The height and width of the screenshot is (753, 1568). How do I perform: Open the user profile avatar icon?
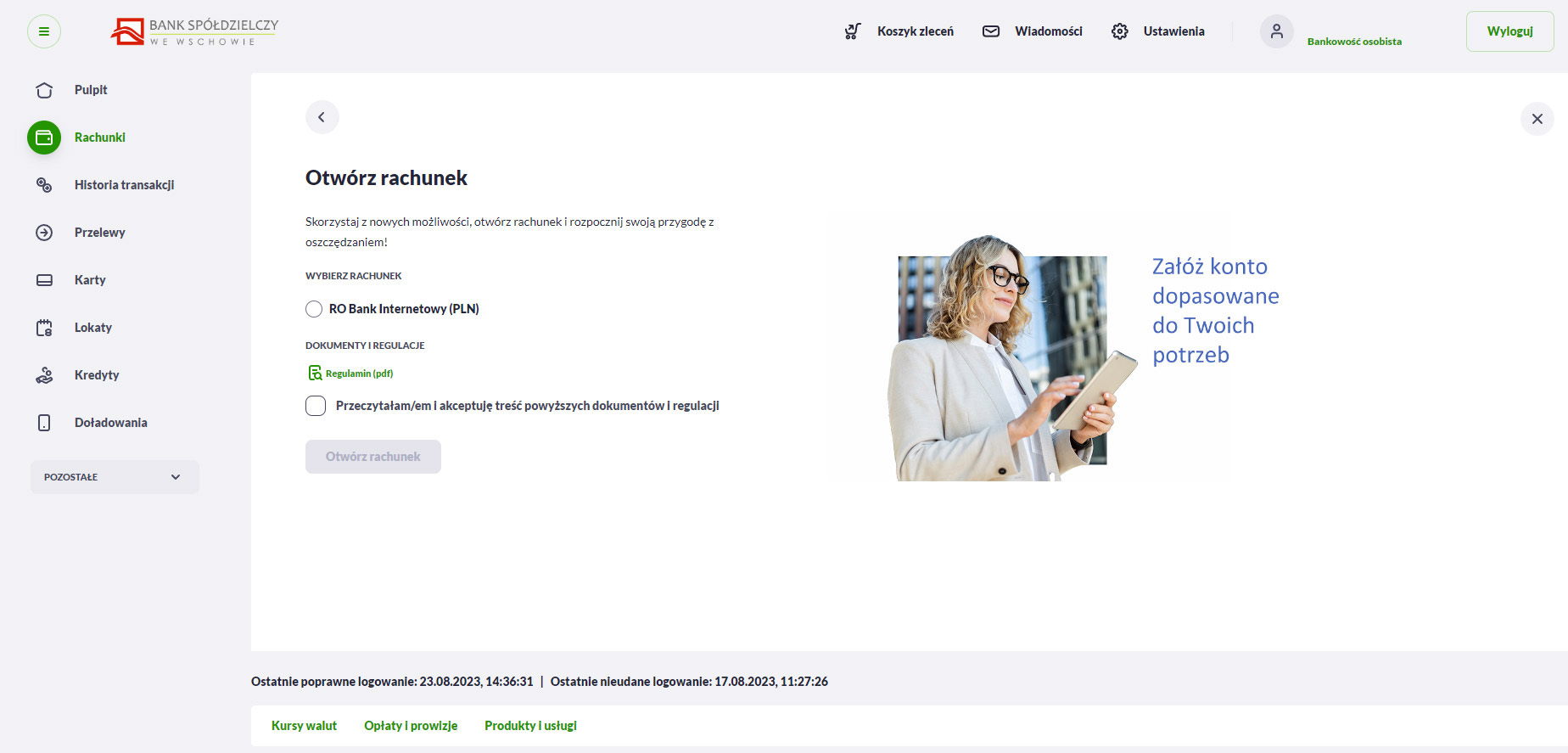(x=1276, y=31)
